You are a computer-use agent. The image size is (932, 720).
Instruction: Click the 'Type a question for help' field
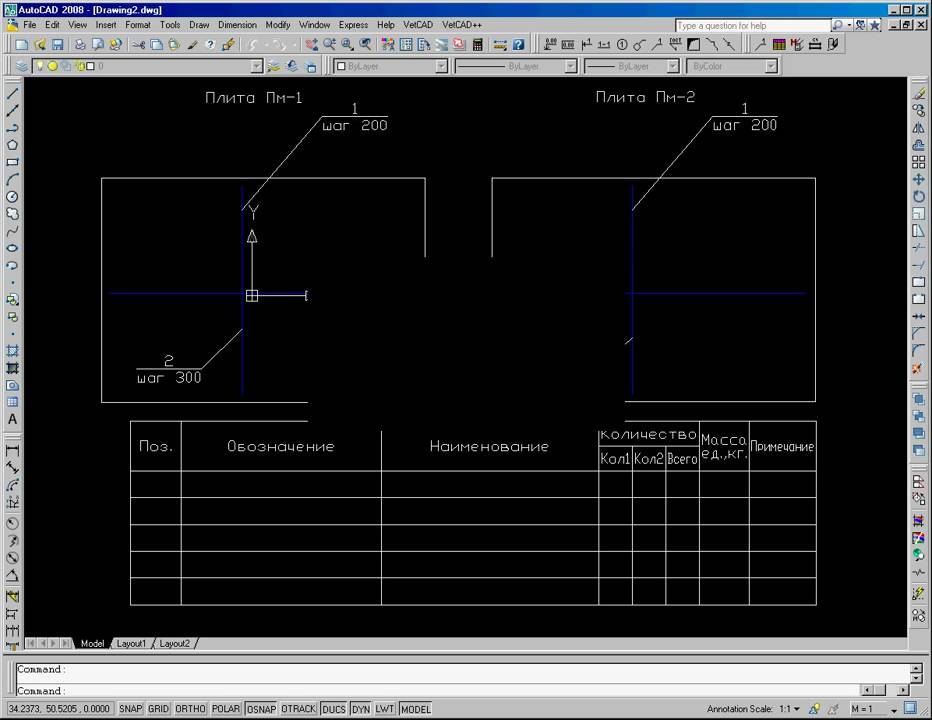pos(751,25)
